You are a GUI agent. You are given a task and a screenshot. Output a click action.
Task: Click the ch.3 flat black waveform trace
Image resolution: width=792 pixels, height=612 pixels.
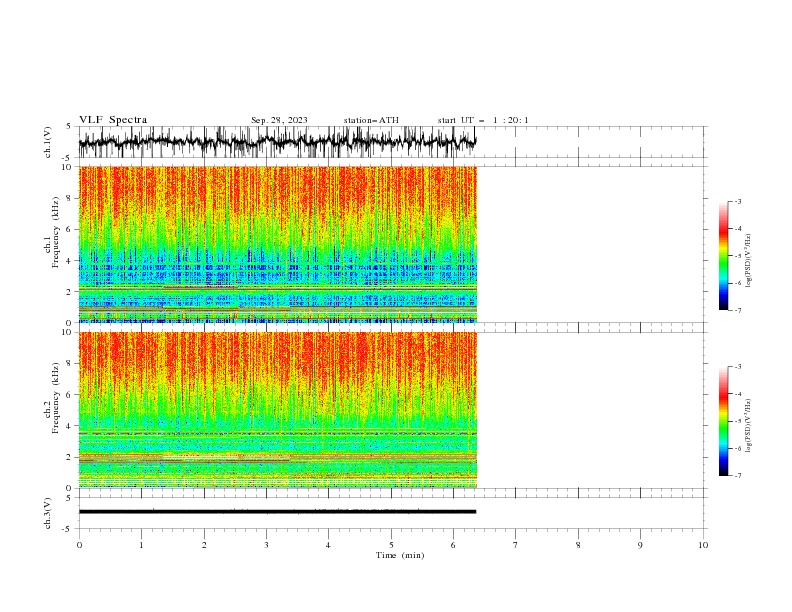[277, 512]
